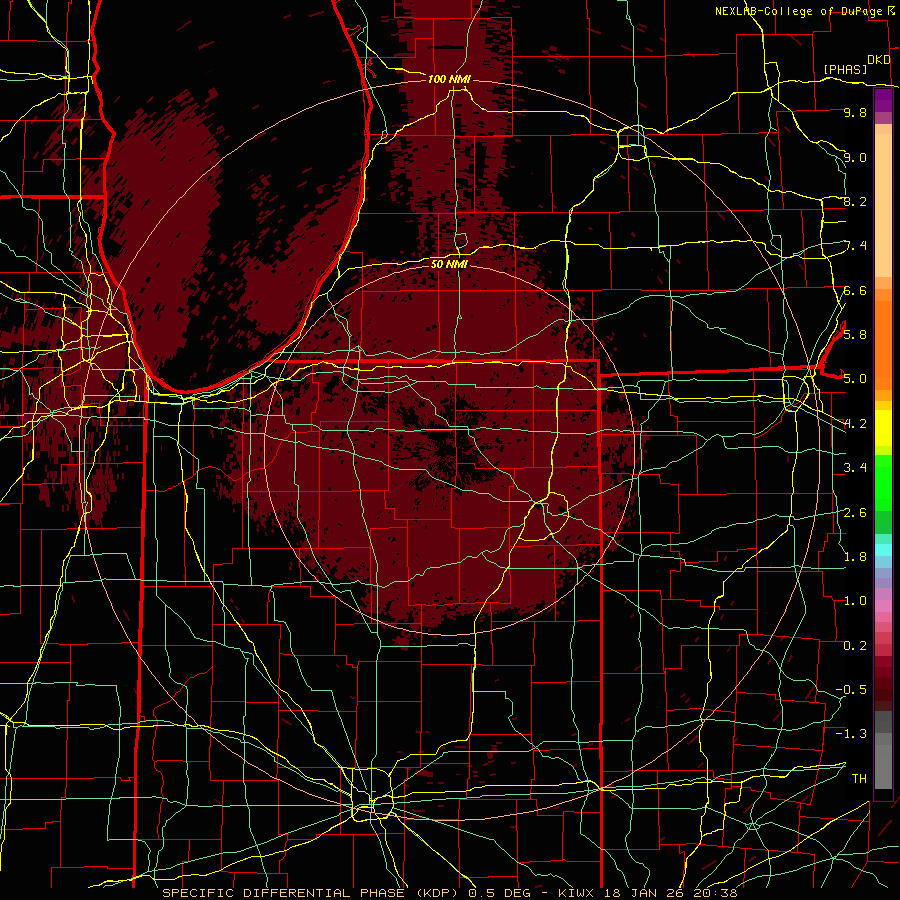
Task: Click the 5.8 legend value
Action: 855,335
